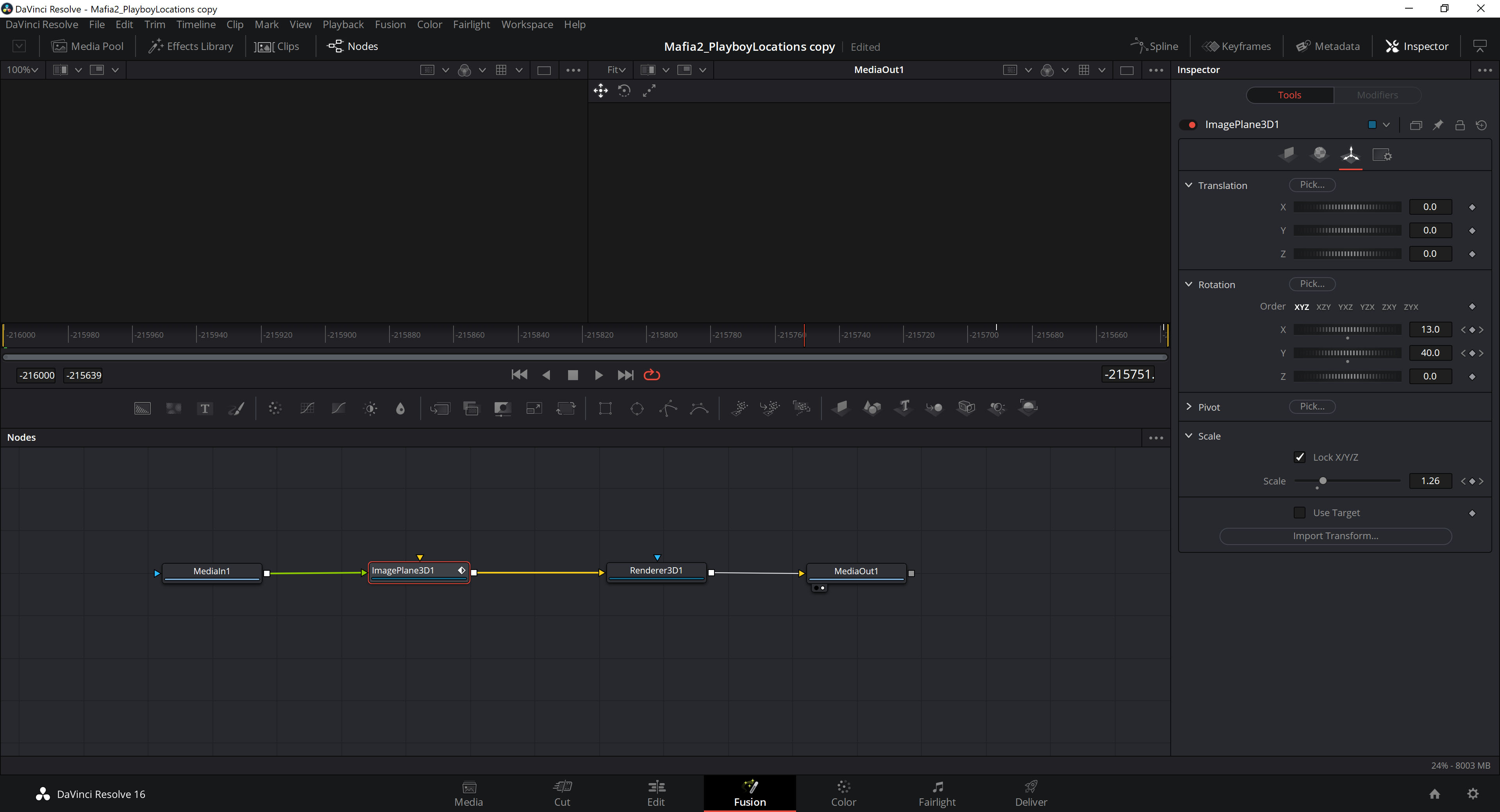Add a Text+ node from the toolbar
Image resolution: width=1500 pixels, height=812 pixels.
click(x=205, y=409)
